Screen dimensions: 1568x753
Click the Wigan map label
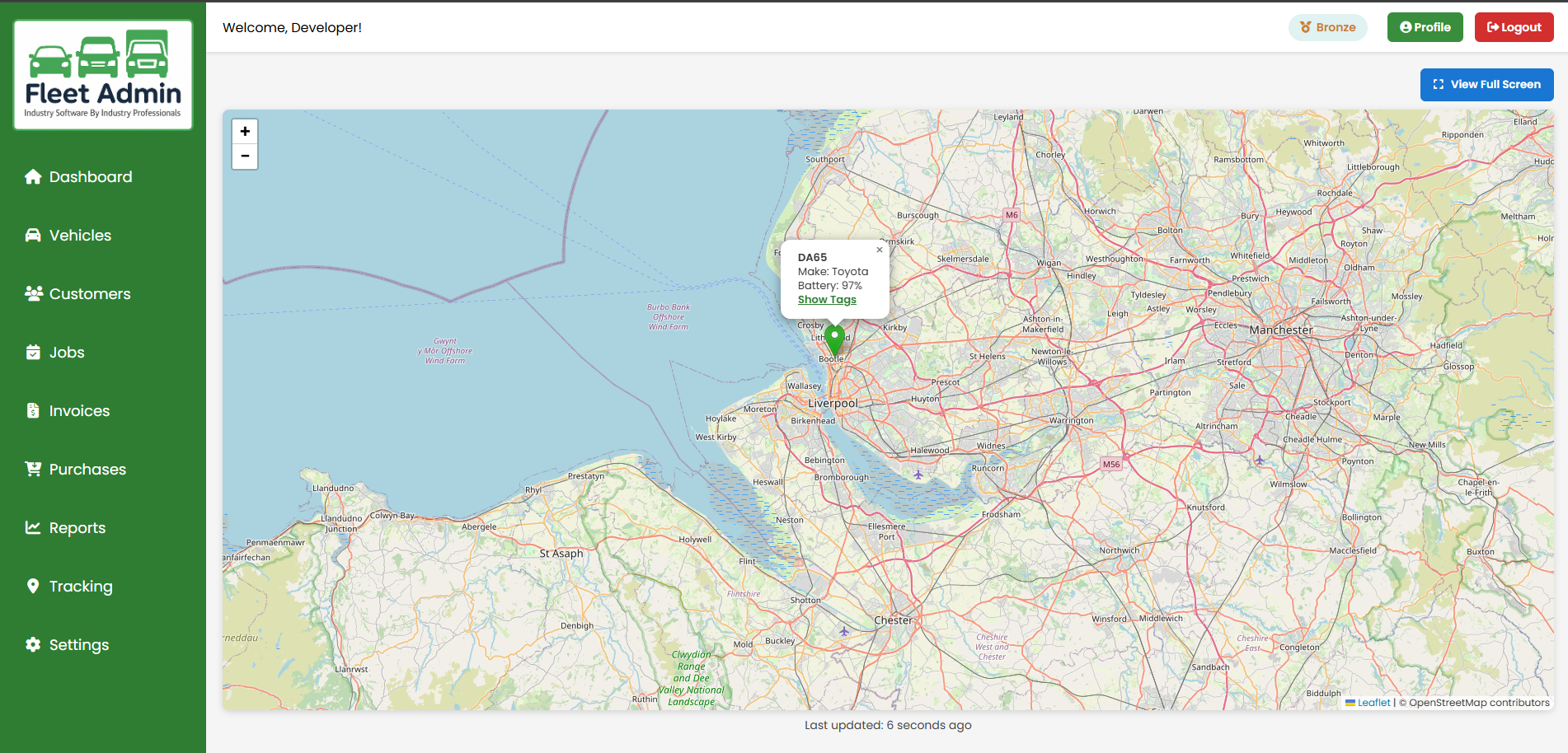[1049, 263]
